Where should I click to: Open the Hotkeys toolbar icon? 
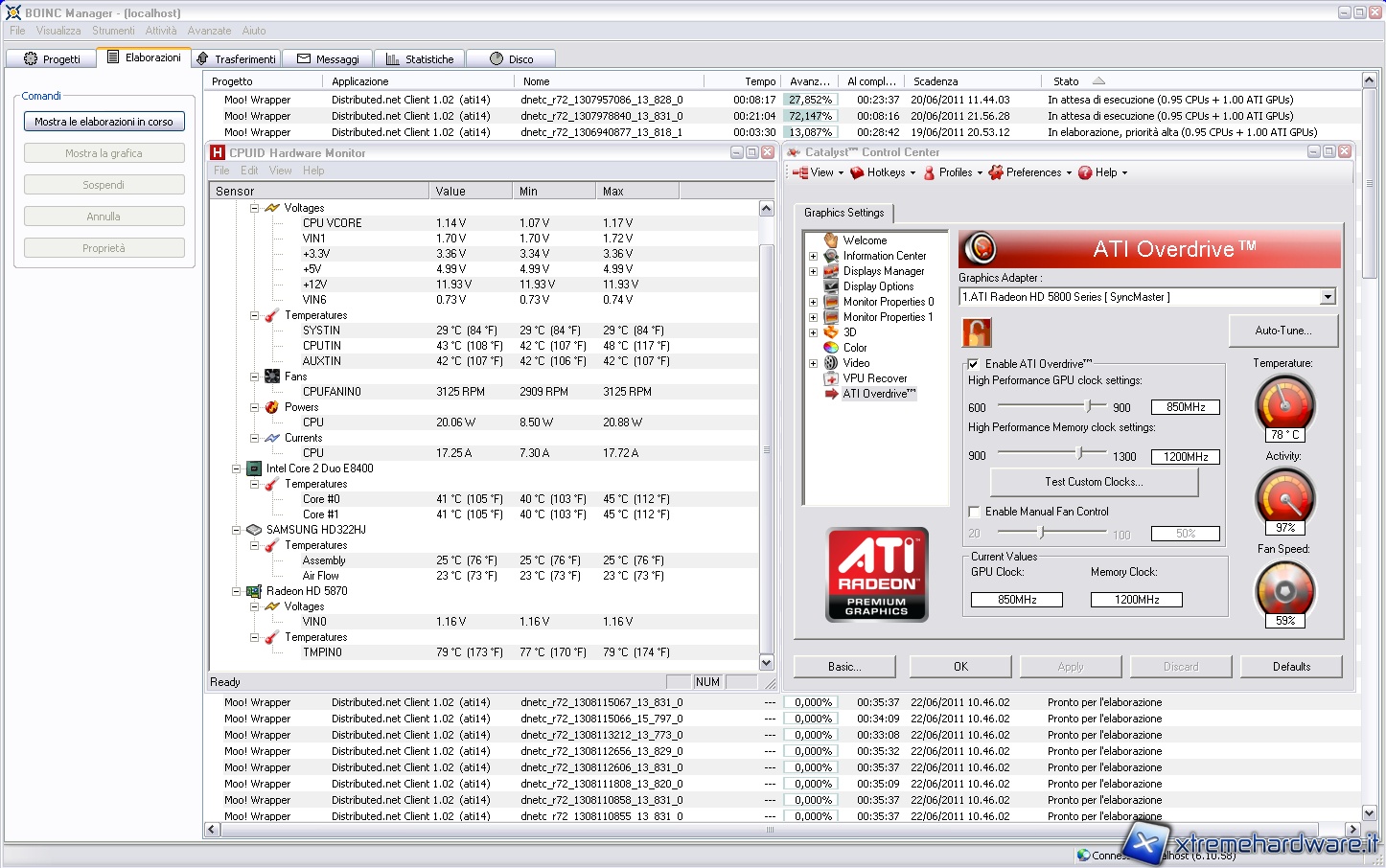click(x=858, y=173)
